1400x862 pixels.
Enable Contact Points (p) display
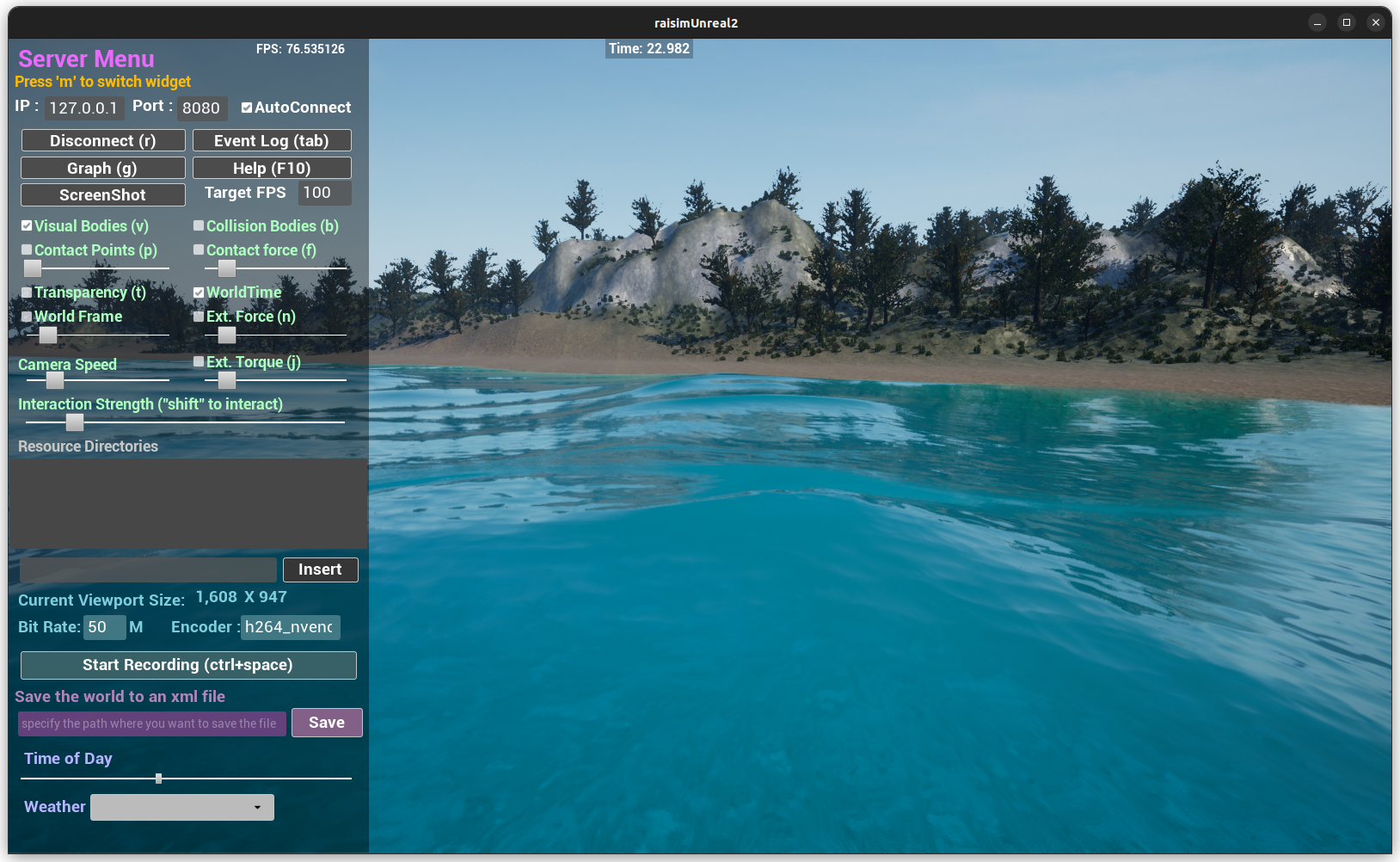[27, 250]
